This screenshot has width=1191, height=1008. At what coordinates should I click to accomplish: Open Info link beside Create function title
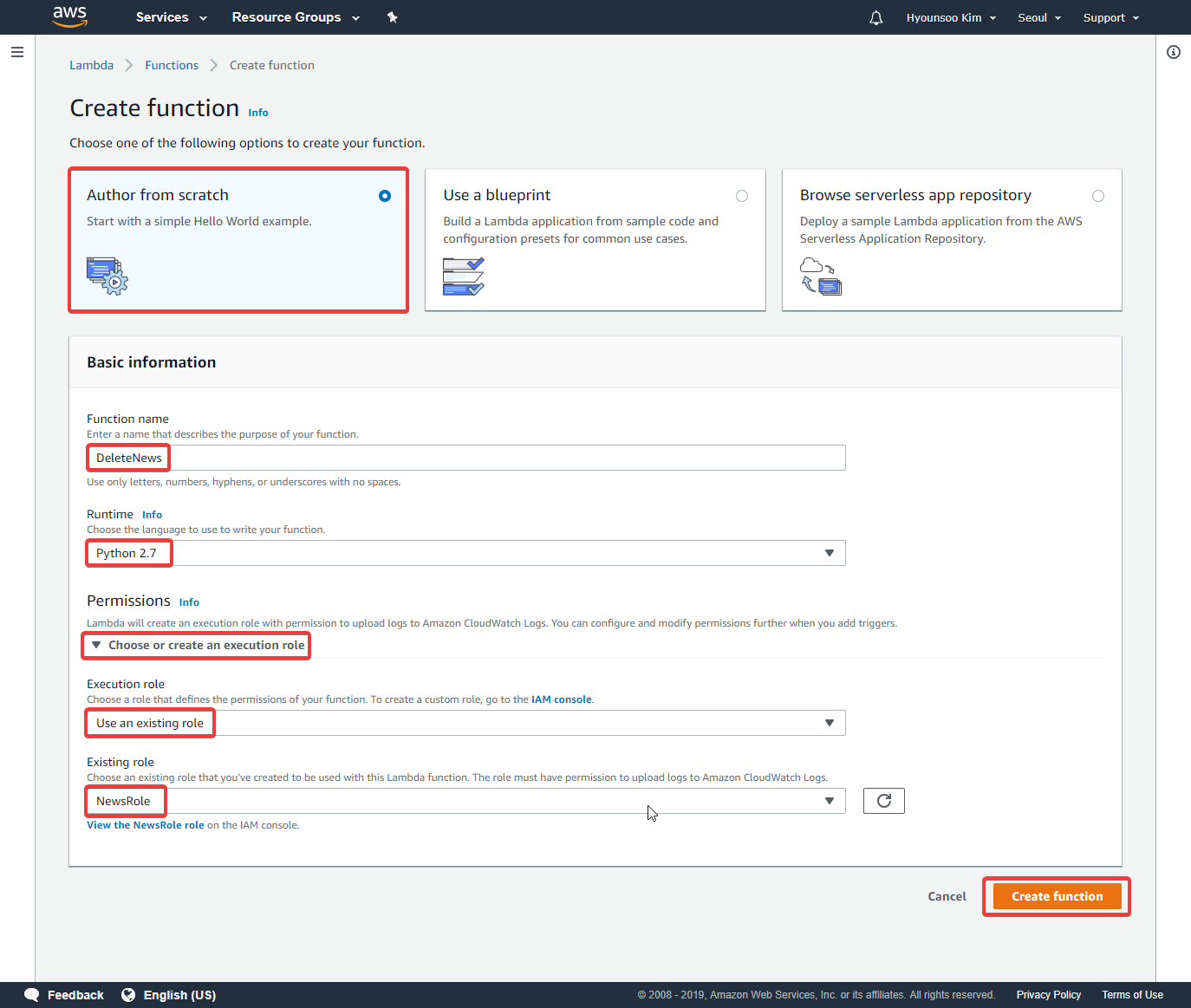pyautogui.click(x=258, y=113)
